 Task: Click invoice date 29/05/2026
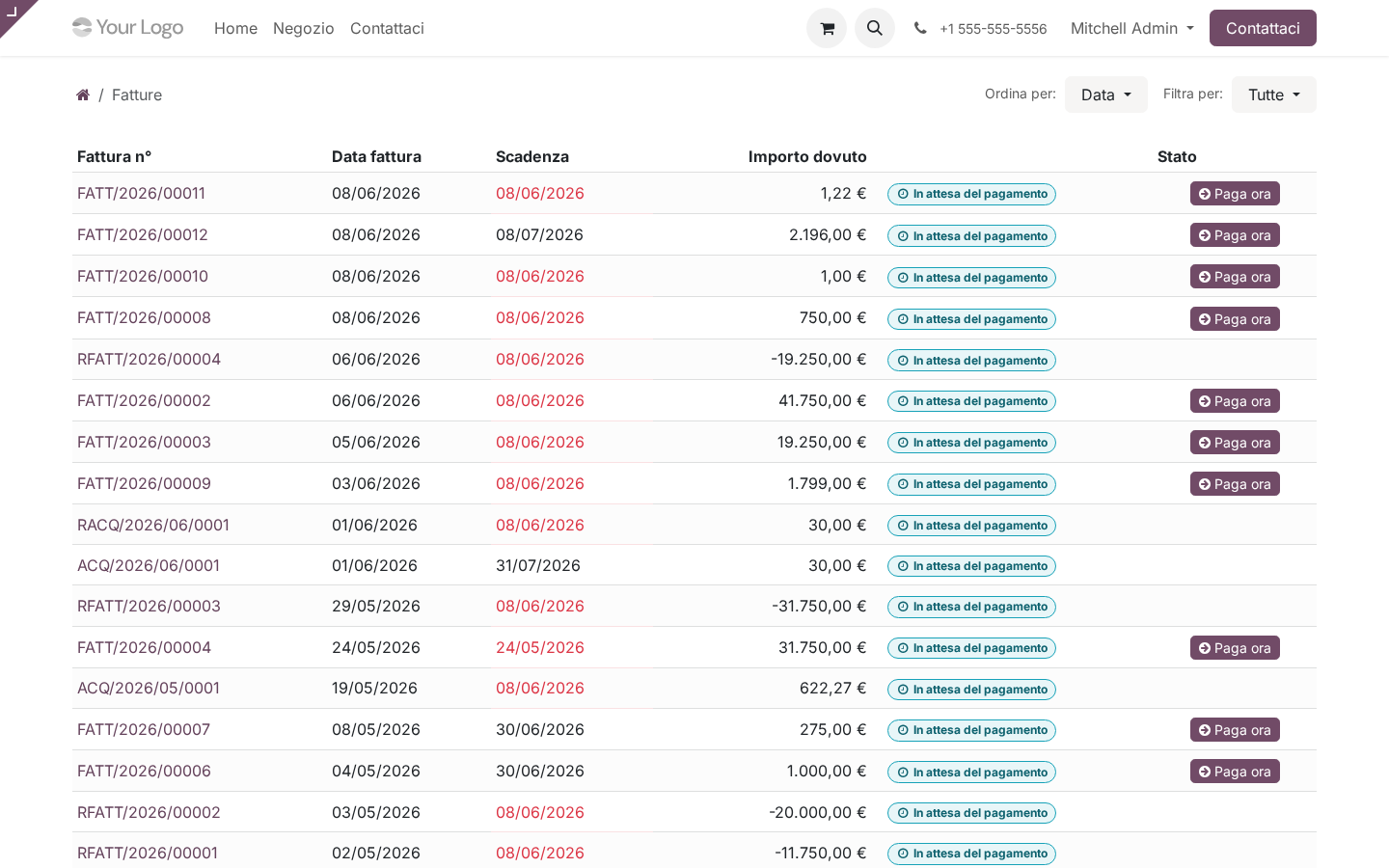click(376, 606)
